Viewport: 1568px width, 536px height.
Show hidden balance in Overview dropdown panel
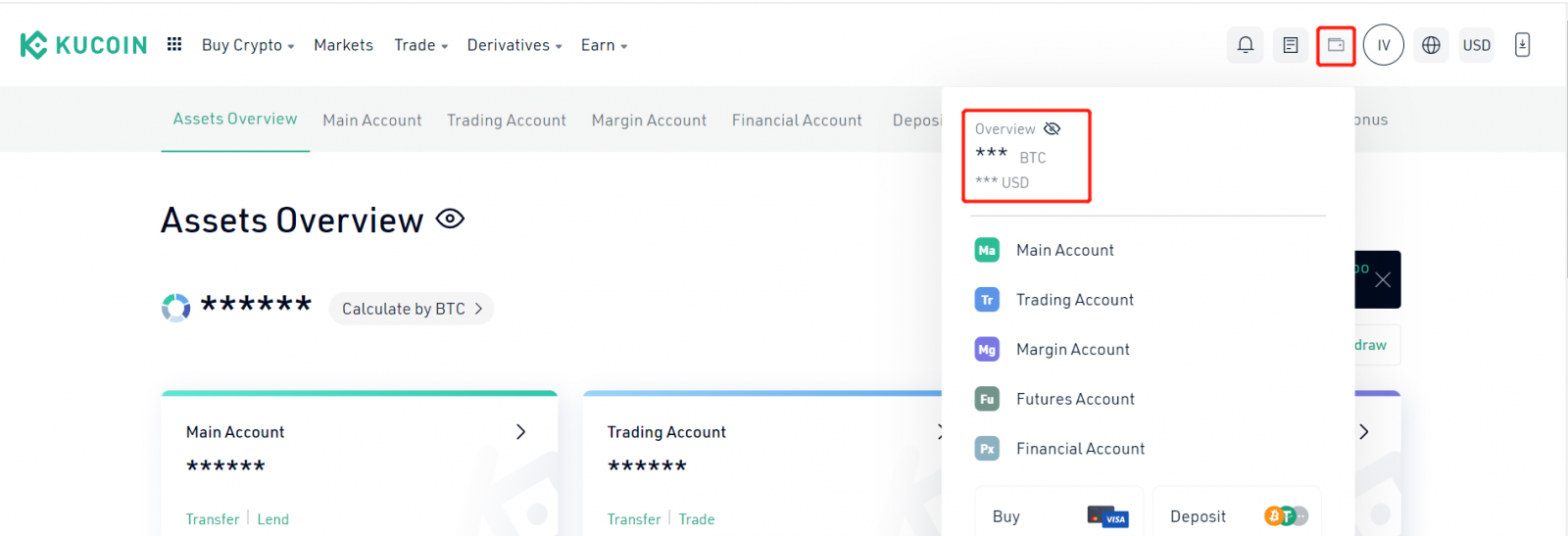[x=1053, y=129]
